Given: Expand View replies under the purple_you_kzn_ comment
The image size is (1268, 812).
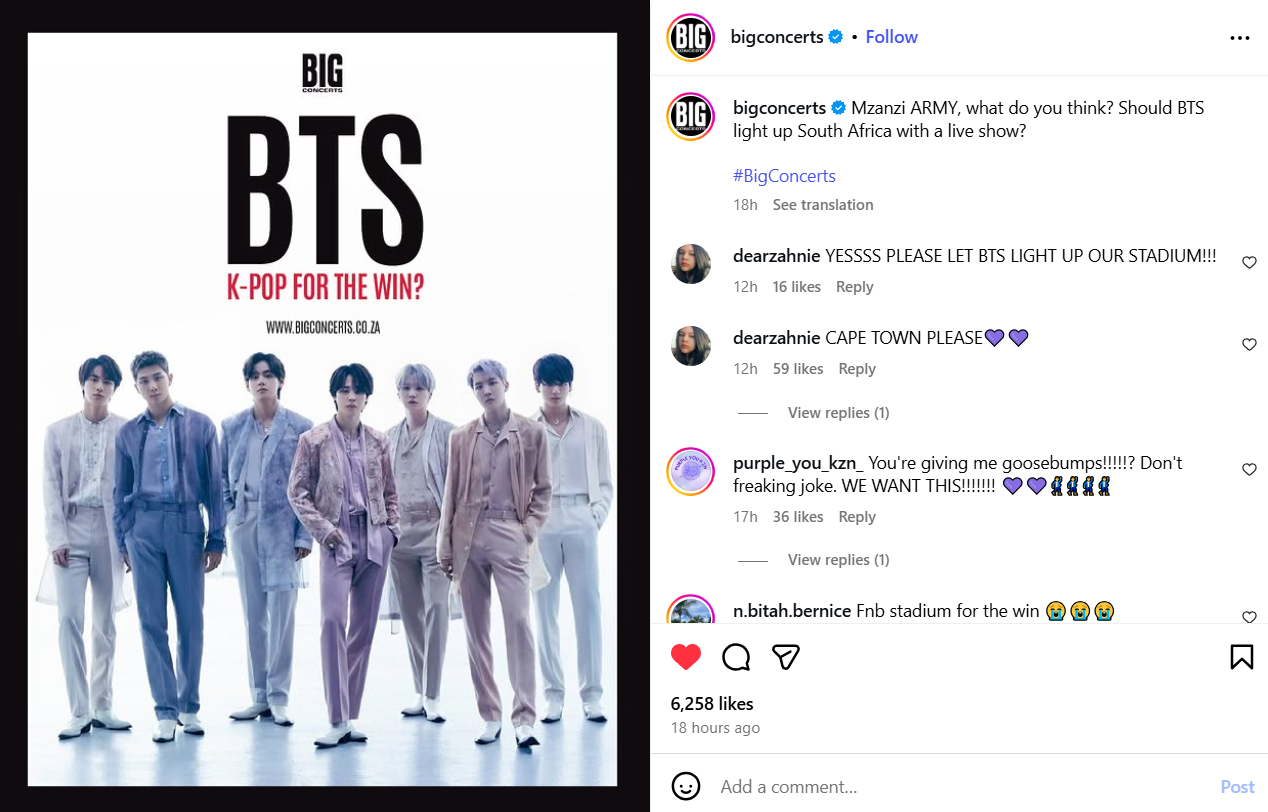Looking at the screenshot, I should pyautogui.click(x=838, y=559).
